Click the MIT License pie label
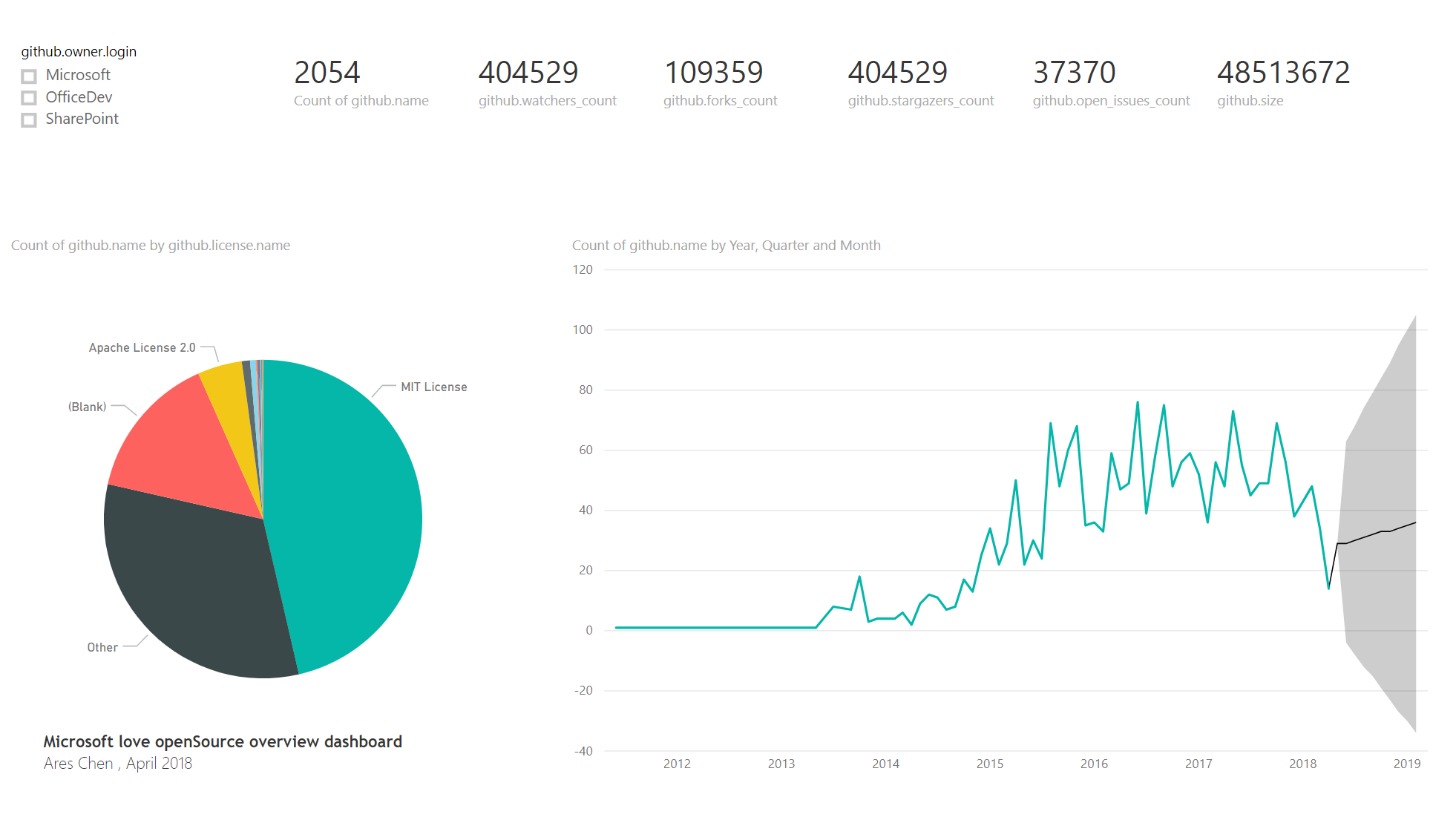1456x823 pixels. [433, 387]
